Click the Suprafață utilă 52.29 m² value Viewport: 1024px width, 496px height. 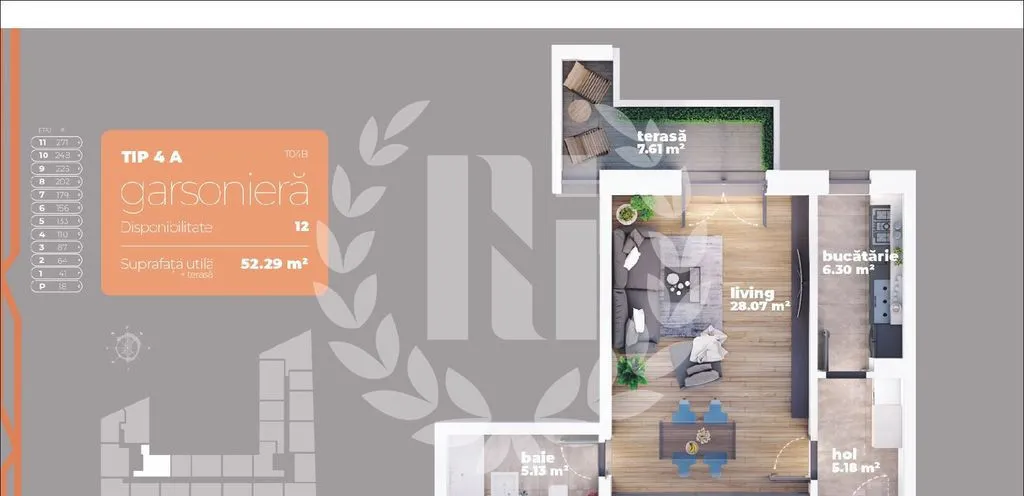tap(274, 265)
